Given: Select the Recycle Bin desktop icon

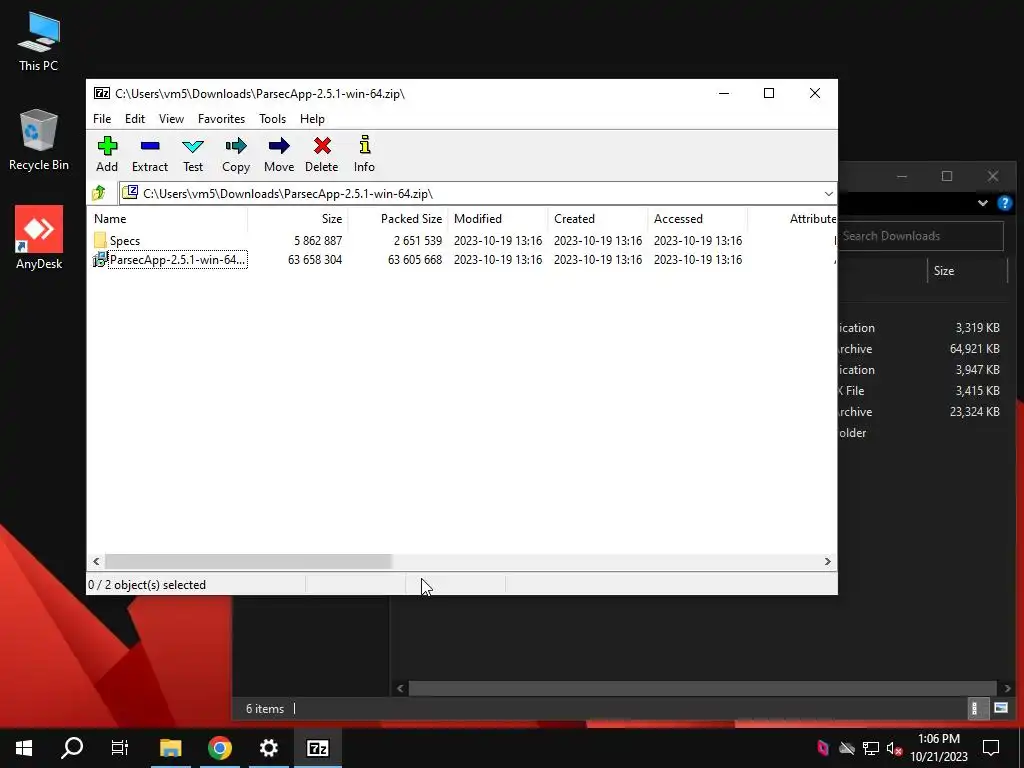Looking at the screenshot, I should click(x=38, y=140).
